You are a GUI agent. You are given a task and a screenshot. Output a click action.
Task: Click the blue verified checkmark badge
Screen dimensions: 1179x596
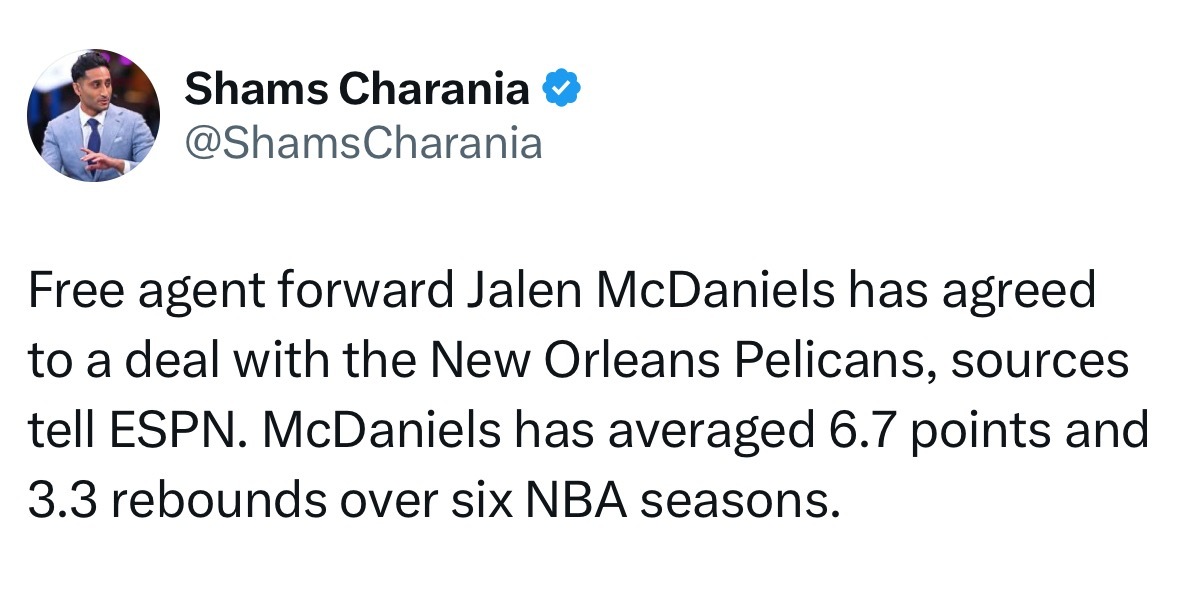point(562,87)
